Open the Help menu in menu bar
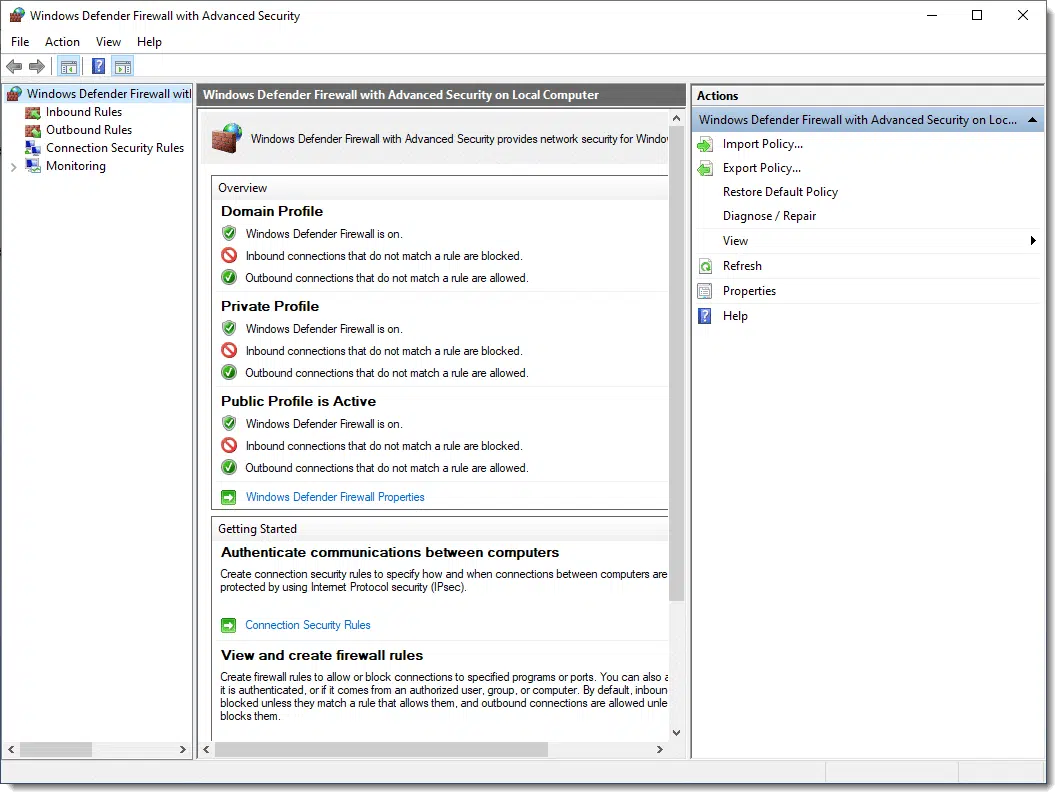1062x799 pixels. point(149,42)
